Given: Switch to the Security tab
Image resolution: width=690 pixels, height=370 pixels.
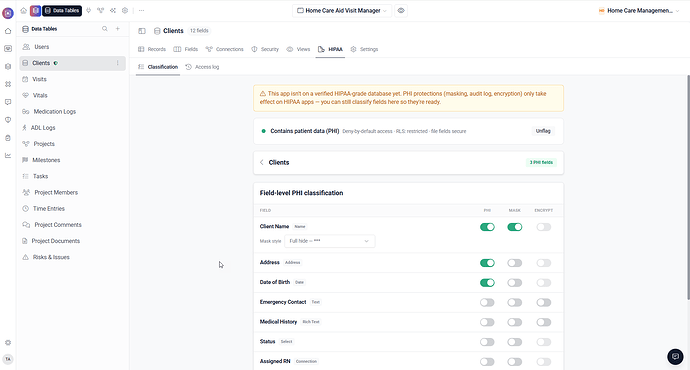Looking at the screenshot, I should click(x=265, y=49).
